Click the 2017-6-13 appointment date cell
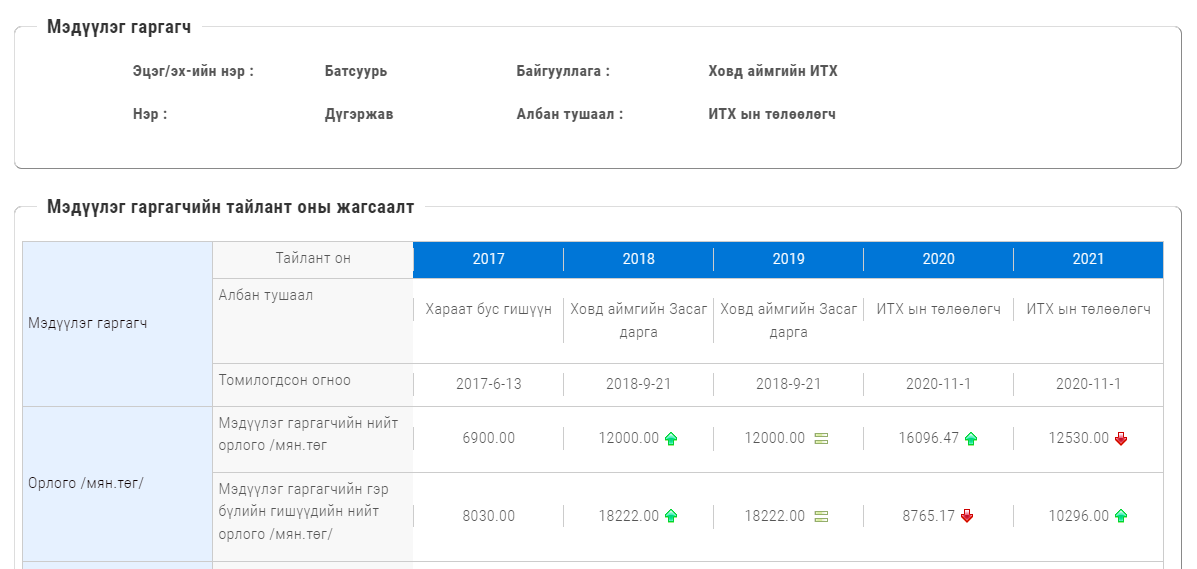This screenshot has width=1197, height=569. [489, 384]
